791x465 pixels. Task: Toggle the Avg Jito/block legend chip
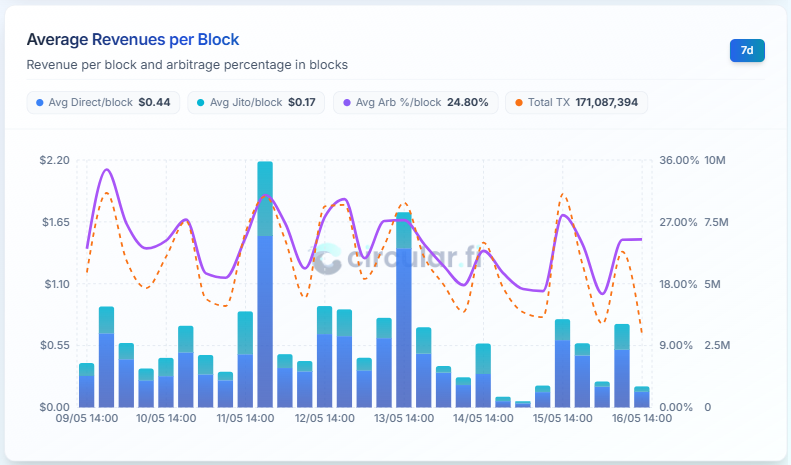pyautogui.click(x=256, y=102)
